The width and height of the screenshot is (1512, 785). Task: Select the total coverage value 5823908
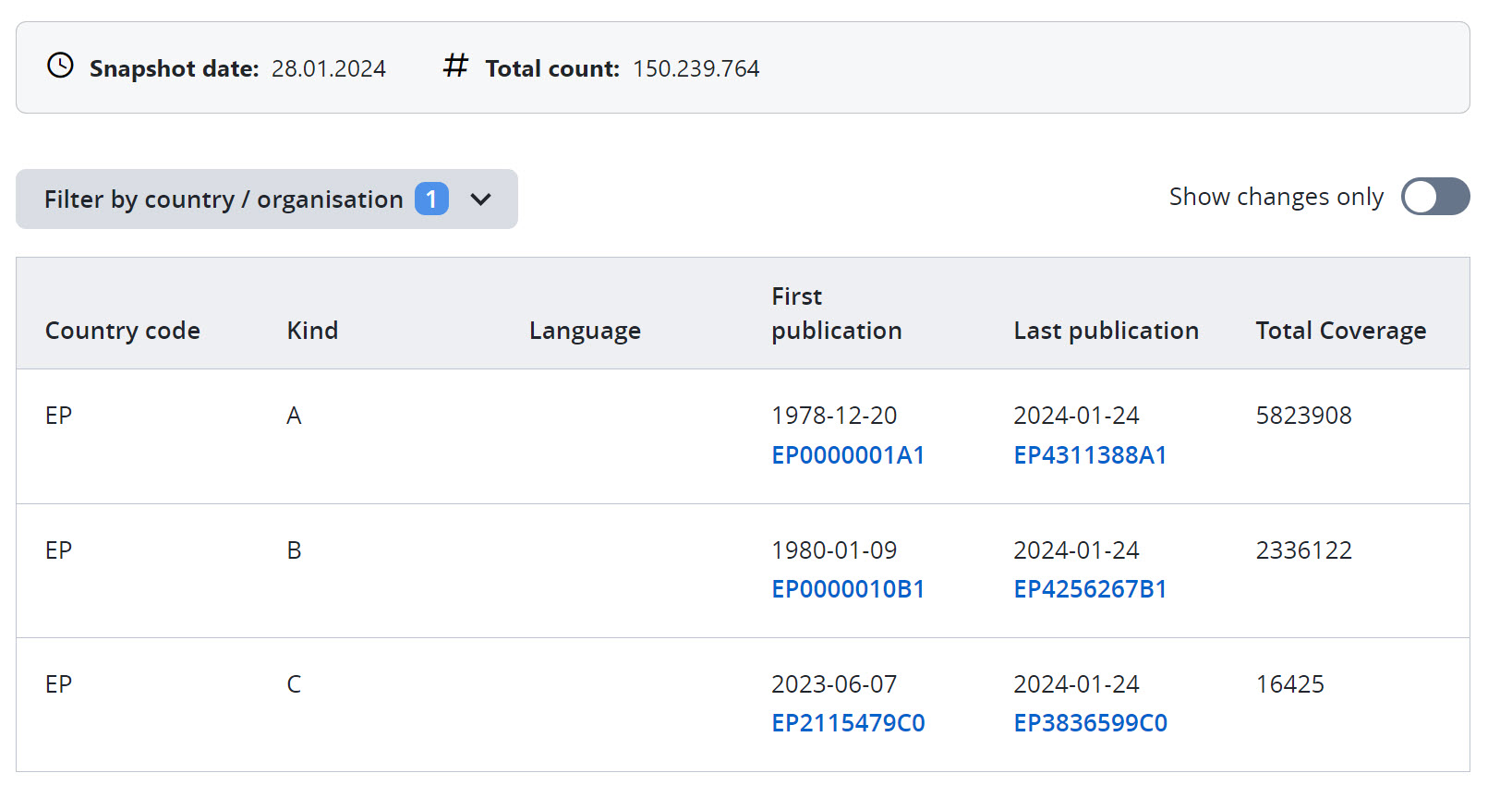(x=1303, y=416)
